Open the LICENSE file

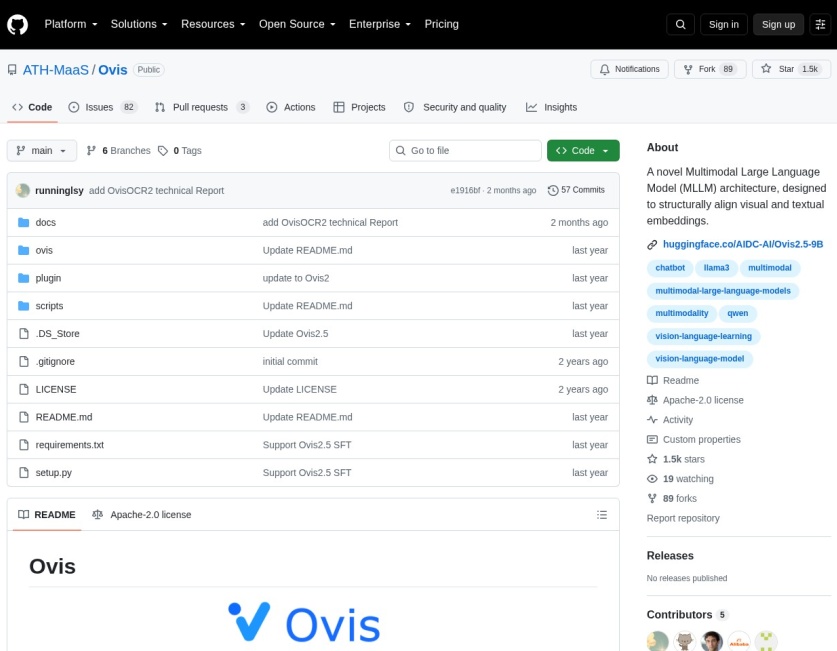[56, 389]
